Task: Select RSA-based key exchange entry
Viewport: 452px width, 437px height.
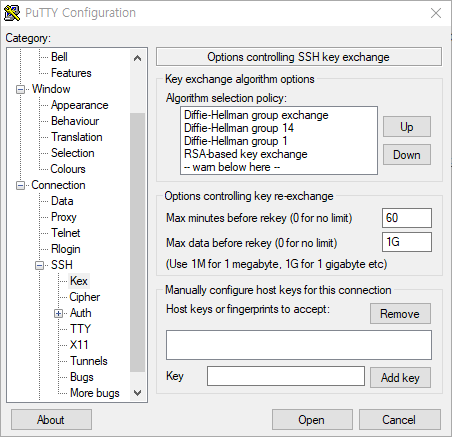Action: pyautogui.click(x=246, y=154)
